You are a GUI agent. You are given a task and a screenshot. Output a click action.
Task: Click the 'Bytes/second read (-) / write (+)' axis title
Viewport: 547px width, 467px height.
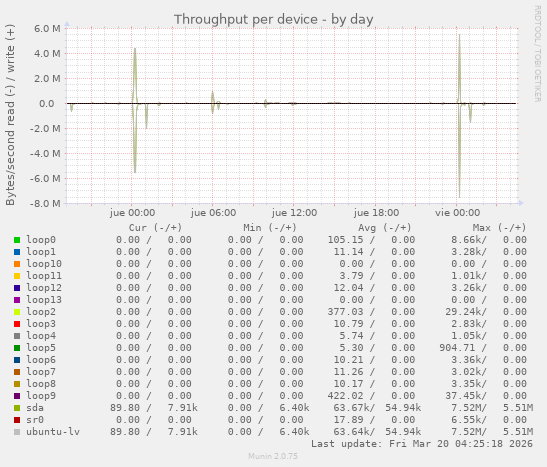[x=10, y=115]
